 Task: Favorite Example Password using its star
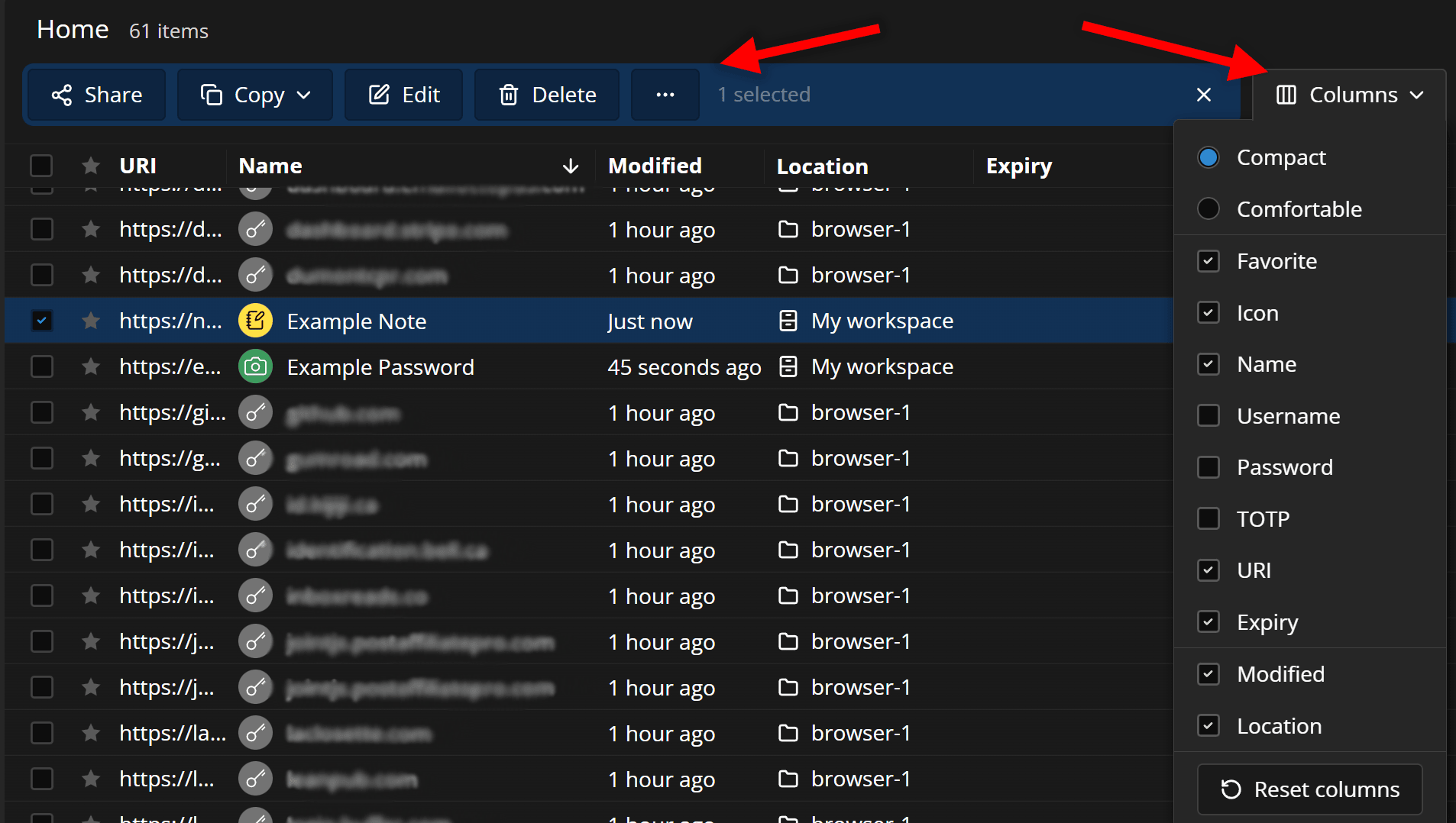coord(91,366)
